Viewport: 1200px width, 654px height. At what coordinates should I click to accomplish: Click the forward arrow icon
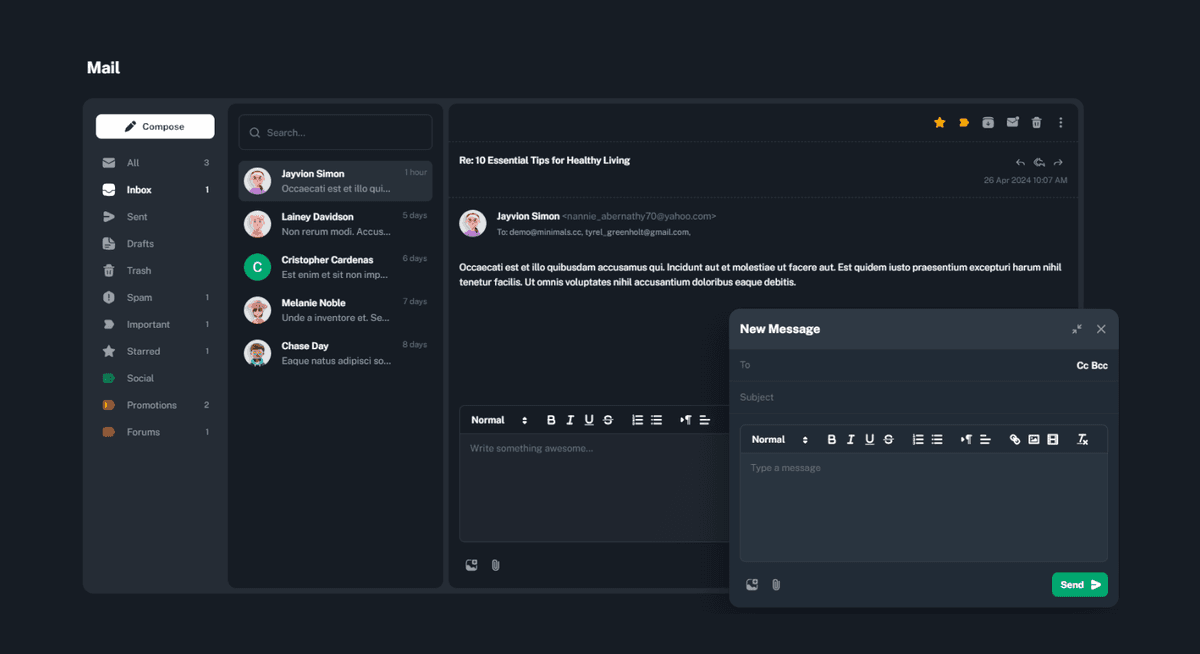(1058, 162)
